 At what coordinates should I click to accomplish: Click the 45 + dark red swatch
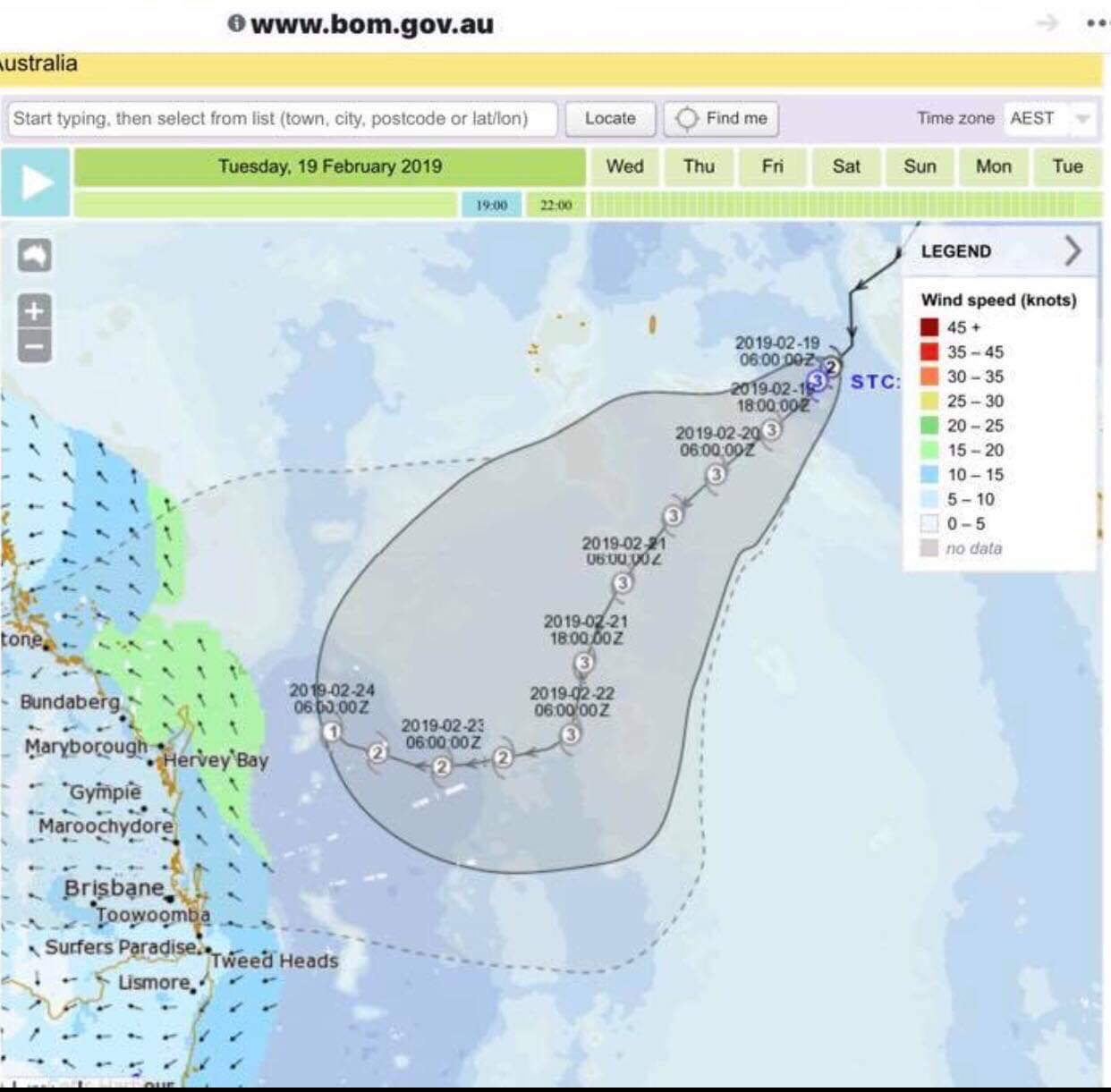point(930,327)
